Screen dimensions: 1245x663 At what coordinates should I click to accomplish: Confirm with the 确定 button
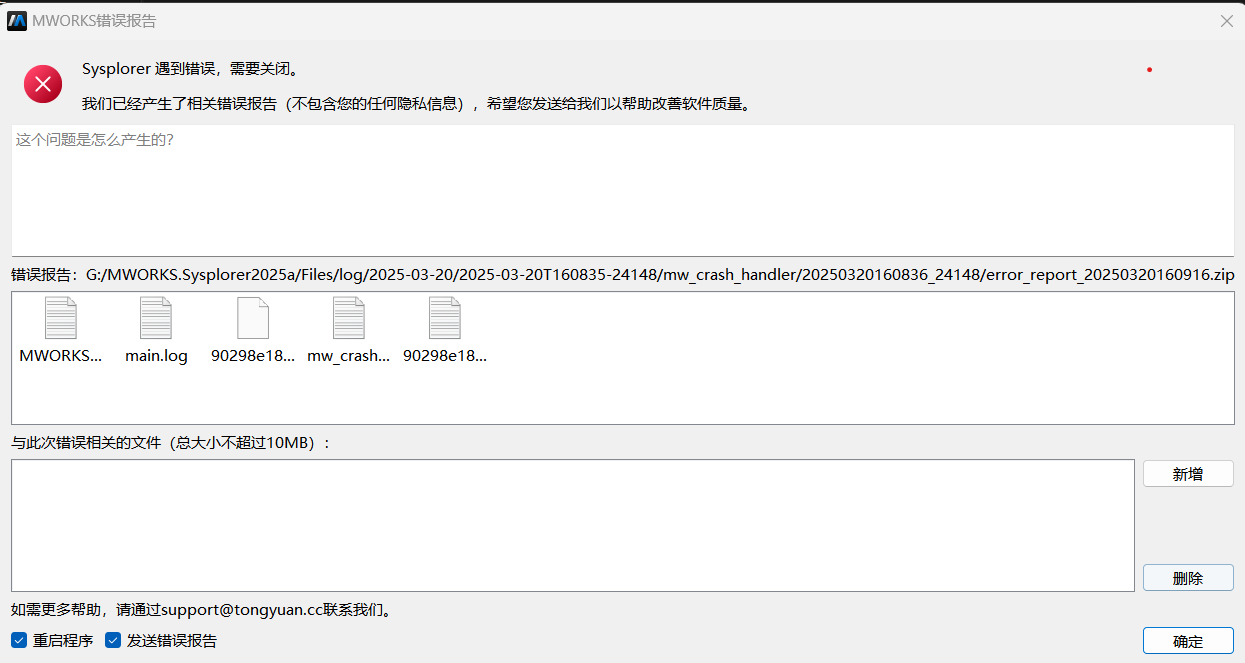point(1188,641)
